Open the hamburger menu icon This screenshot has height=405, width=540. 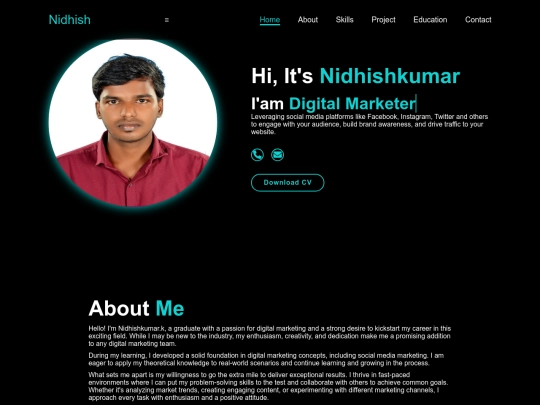[x=167, y=20]
